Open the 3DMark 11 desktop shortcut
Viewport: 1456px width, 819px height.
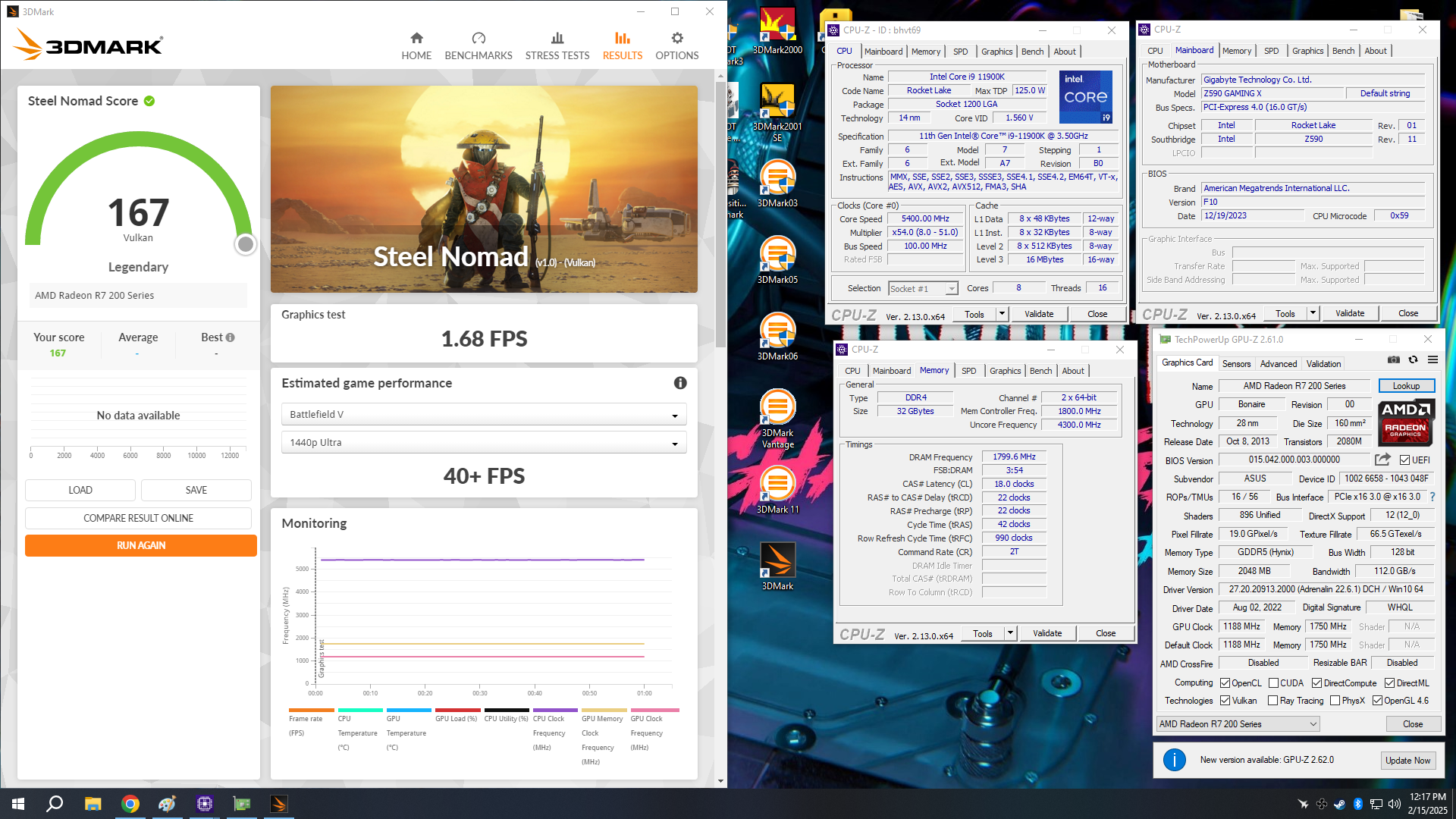(x=777, y=489)
